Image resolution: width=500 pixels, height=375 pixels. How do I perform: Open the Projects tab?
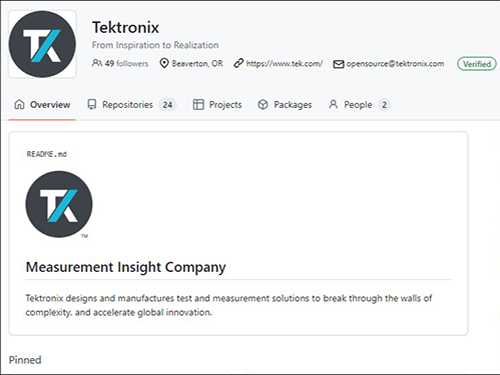click(217, 105)
